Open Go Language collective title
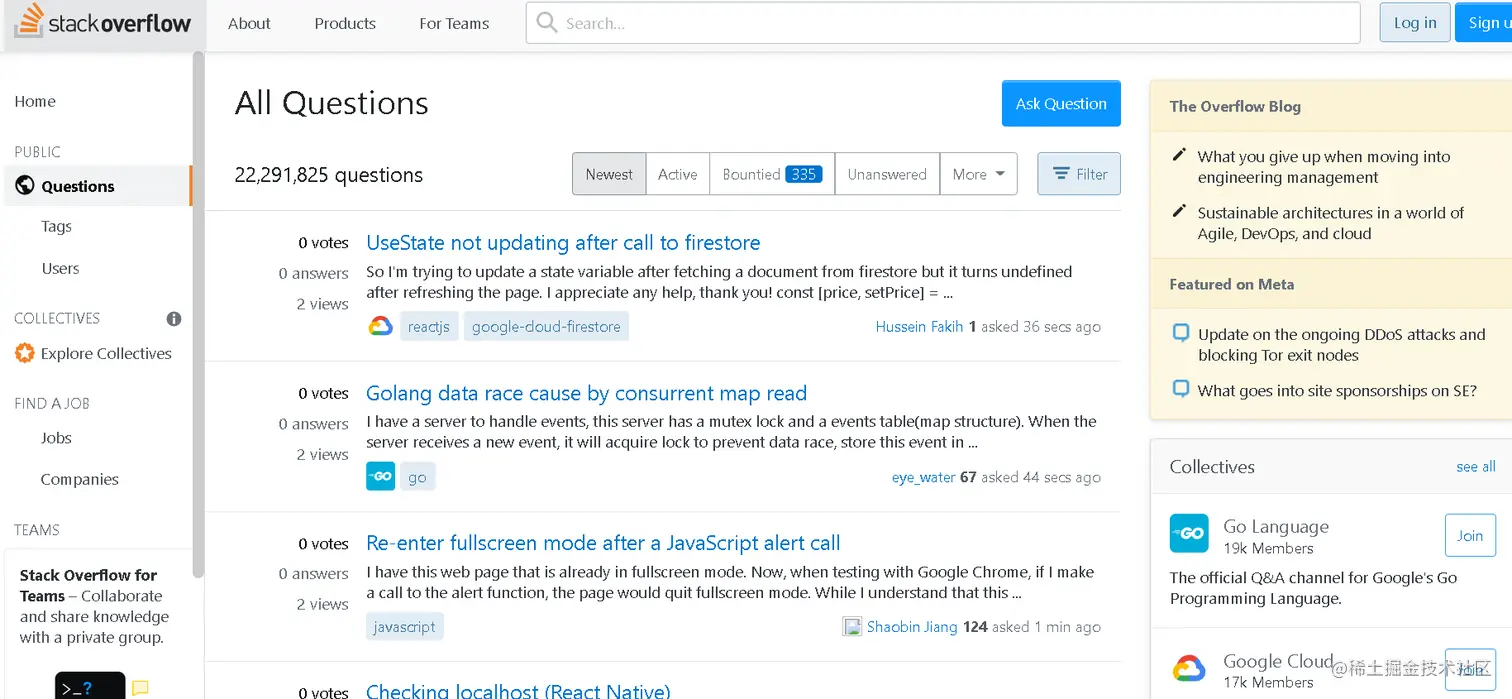Image resolution: width=1512 pixels, height=699 pixels. pyautogui.click(x=1276, y=526)
